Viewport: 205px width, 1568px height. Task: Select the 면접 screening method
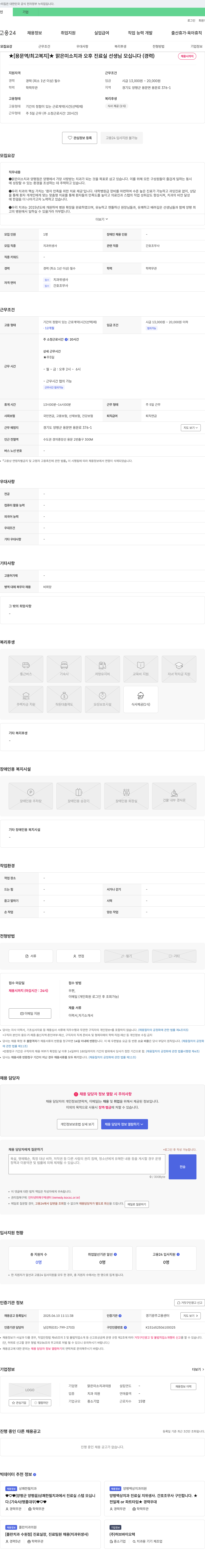coord(78,956)
